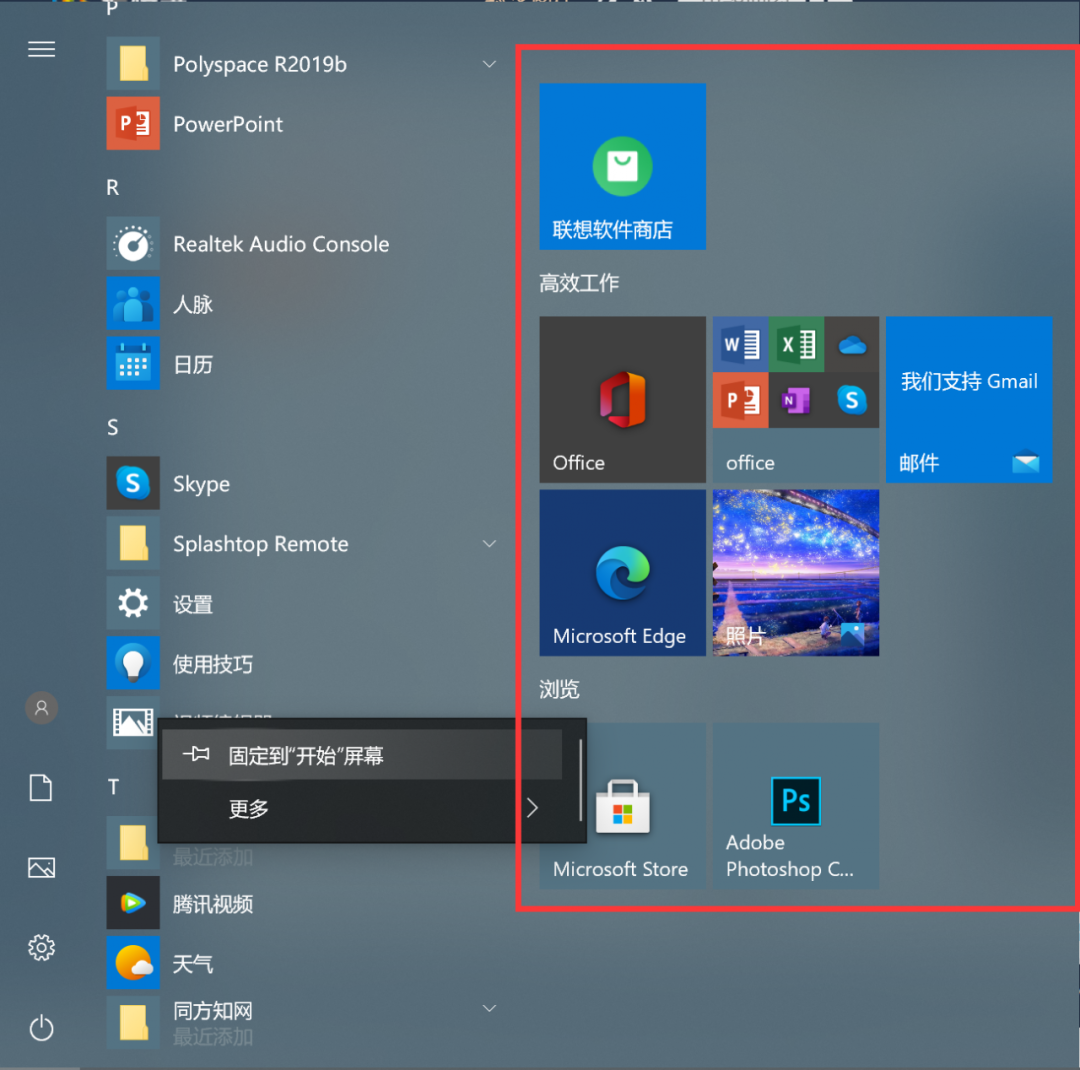Open 设置 settings app in list

pos(303,604)
